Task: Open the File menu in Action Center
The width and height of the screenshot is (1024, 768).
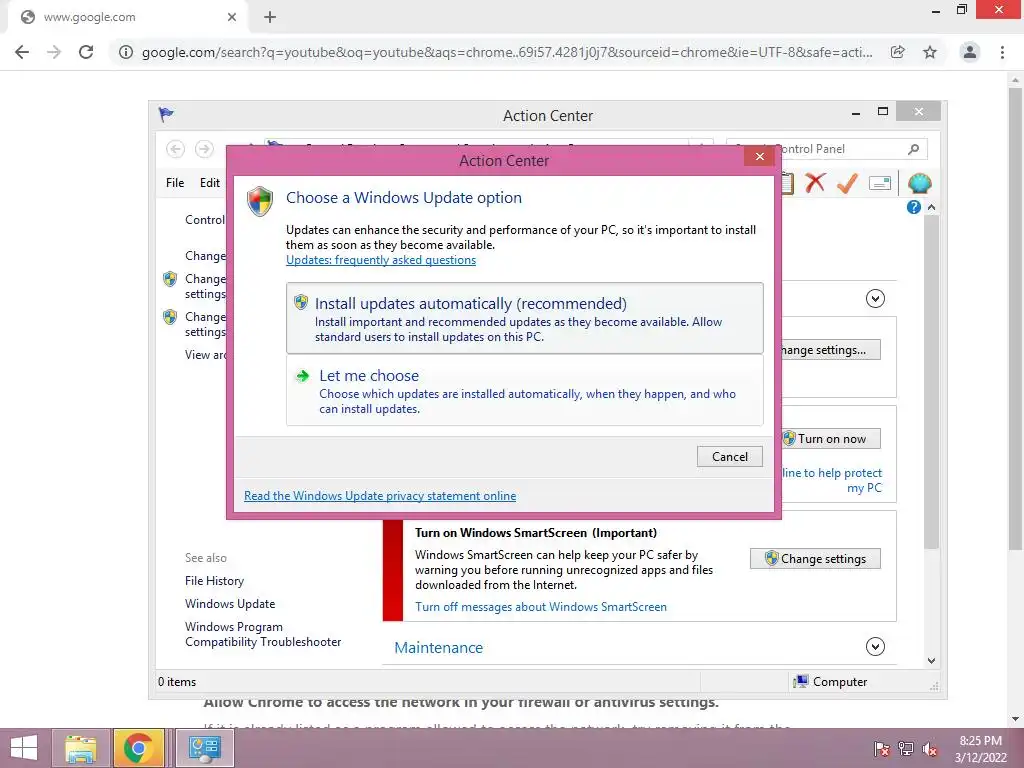Action: (x=175, y=183)
